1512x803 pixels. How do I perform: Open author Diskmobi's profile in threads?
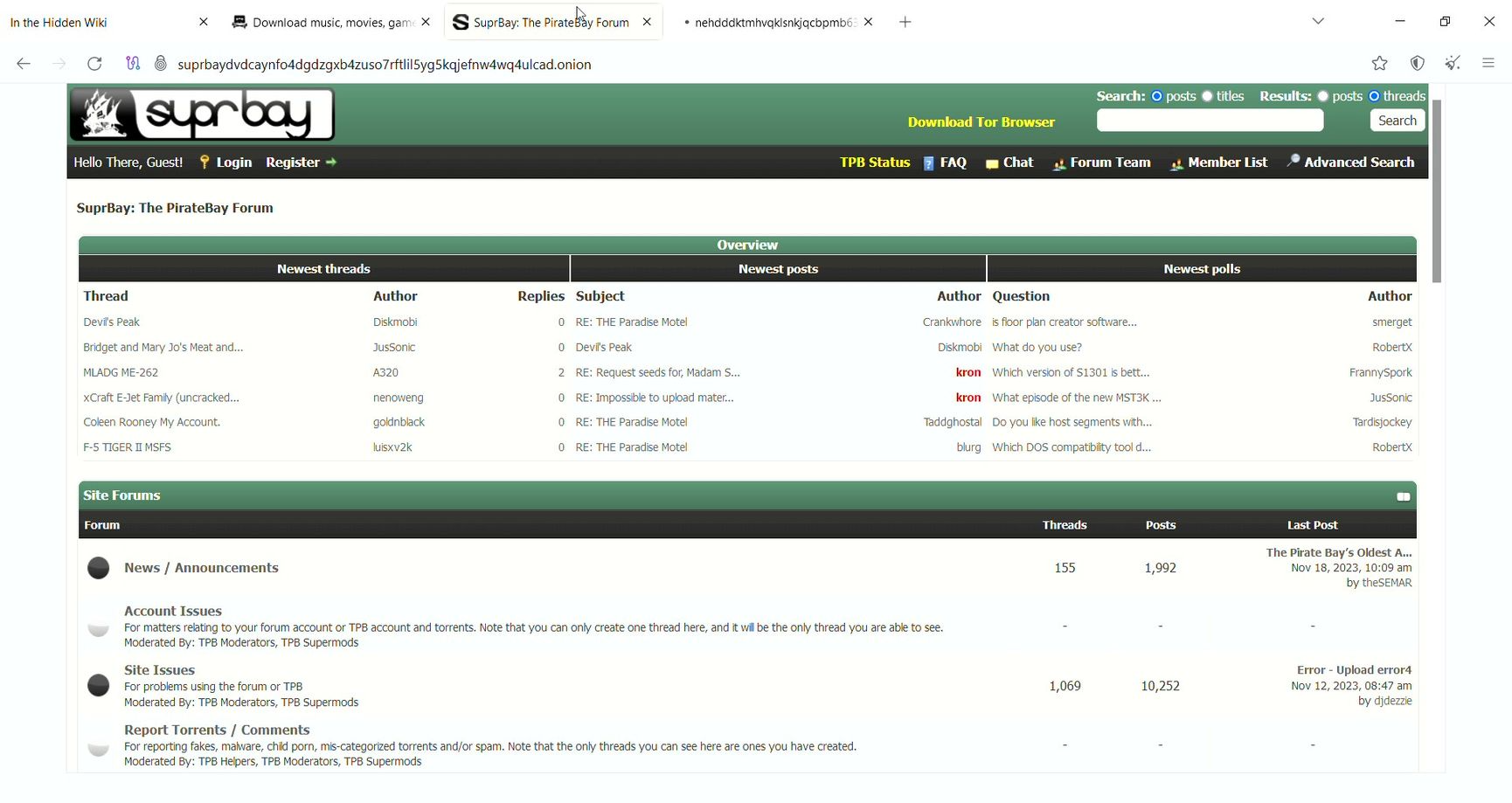pyautogui.click(x=395, y=322)
